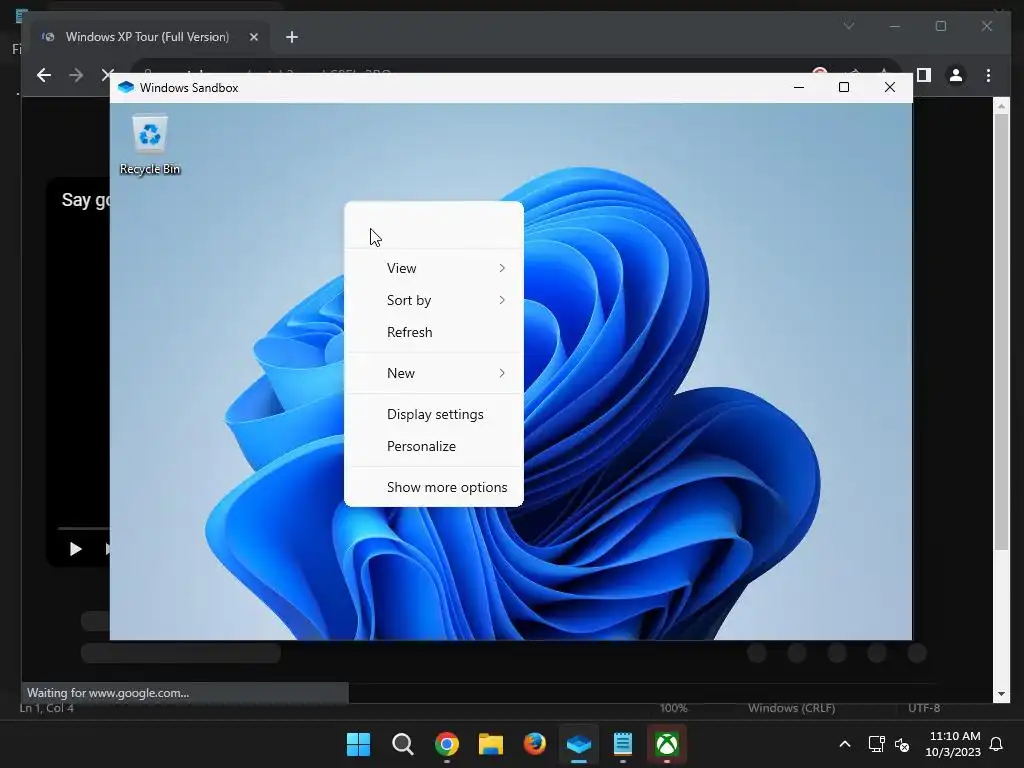Screen dimensions: 1024x768
Task: Open Chrome three-dot menu
Action: (988, 75)
